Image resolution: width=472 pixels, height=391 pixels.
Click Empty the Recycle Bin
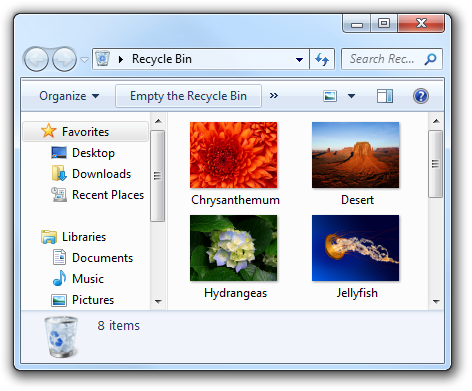[188, 96]
